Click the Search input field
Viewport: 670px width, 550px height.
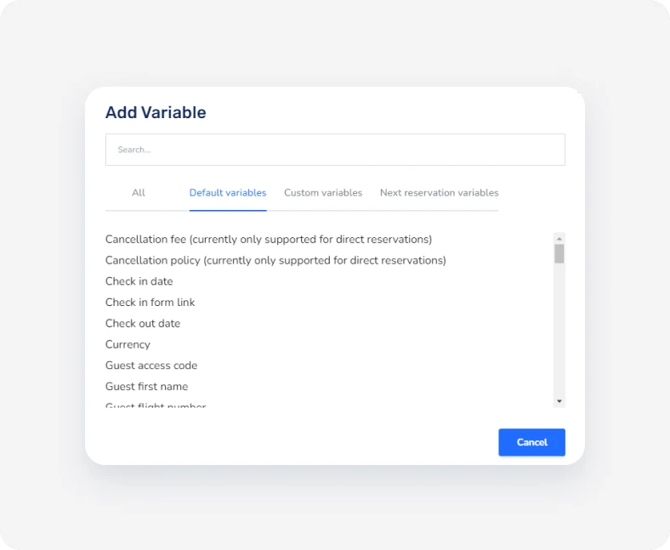(x=335, y=150)
